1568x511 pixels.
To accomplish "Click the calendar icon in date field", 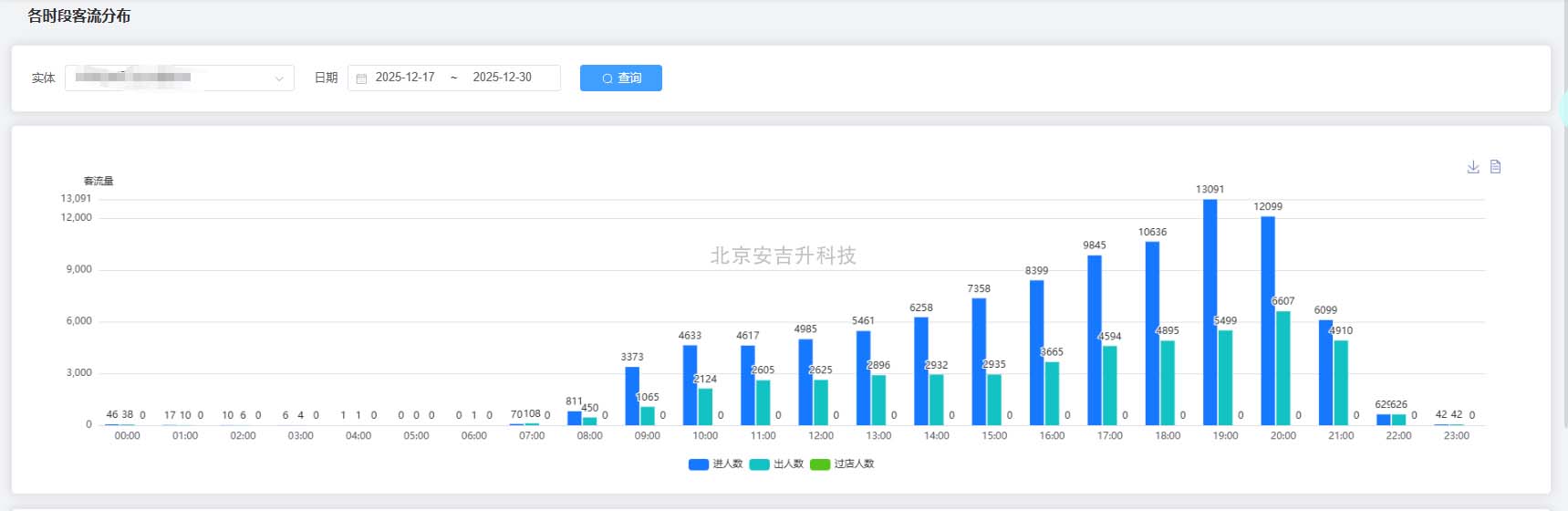I will tap(361, 78).
